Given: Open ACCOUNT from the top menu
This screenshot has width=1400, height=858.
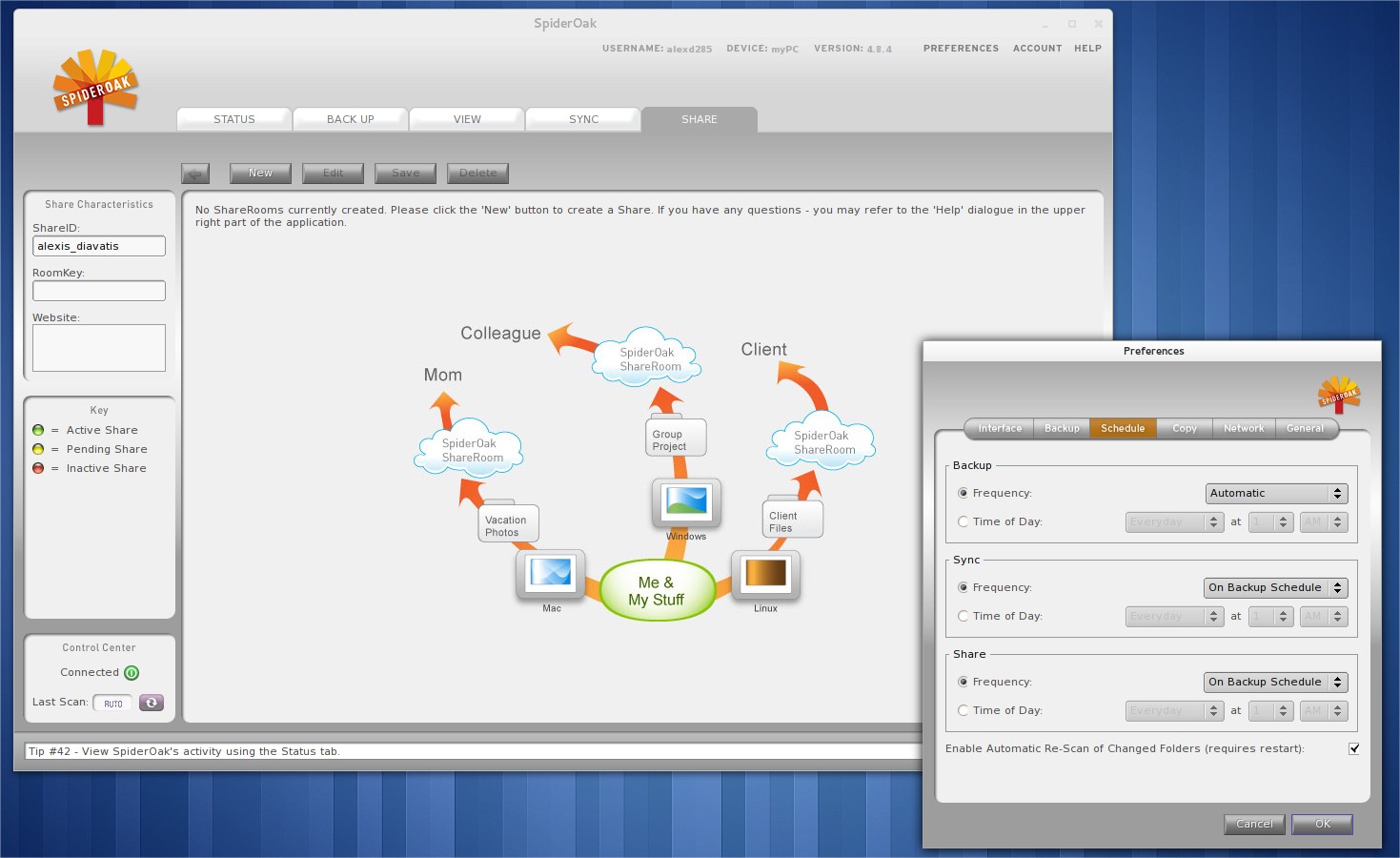Looking at the screenshot, I should pos(1037,48).
